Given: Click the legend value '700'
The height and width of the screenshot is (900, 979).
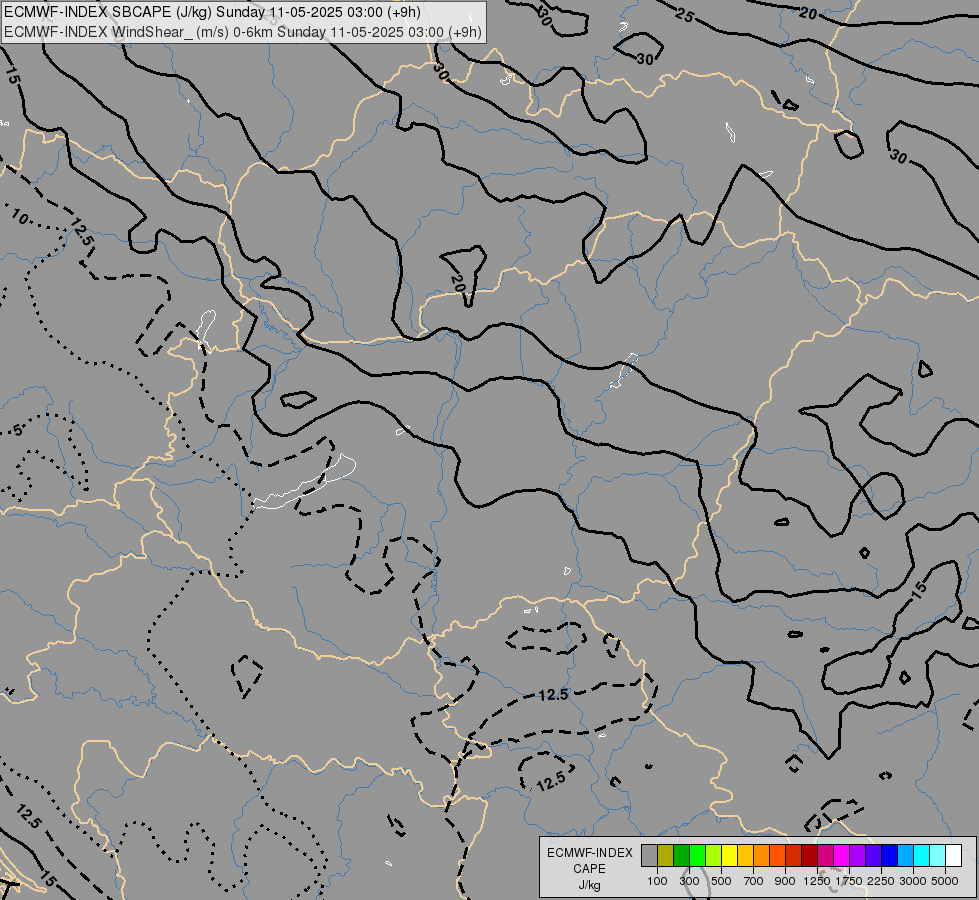Looking at the screenshot, I should [754, 881].
